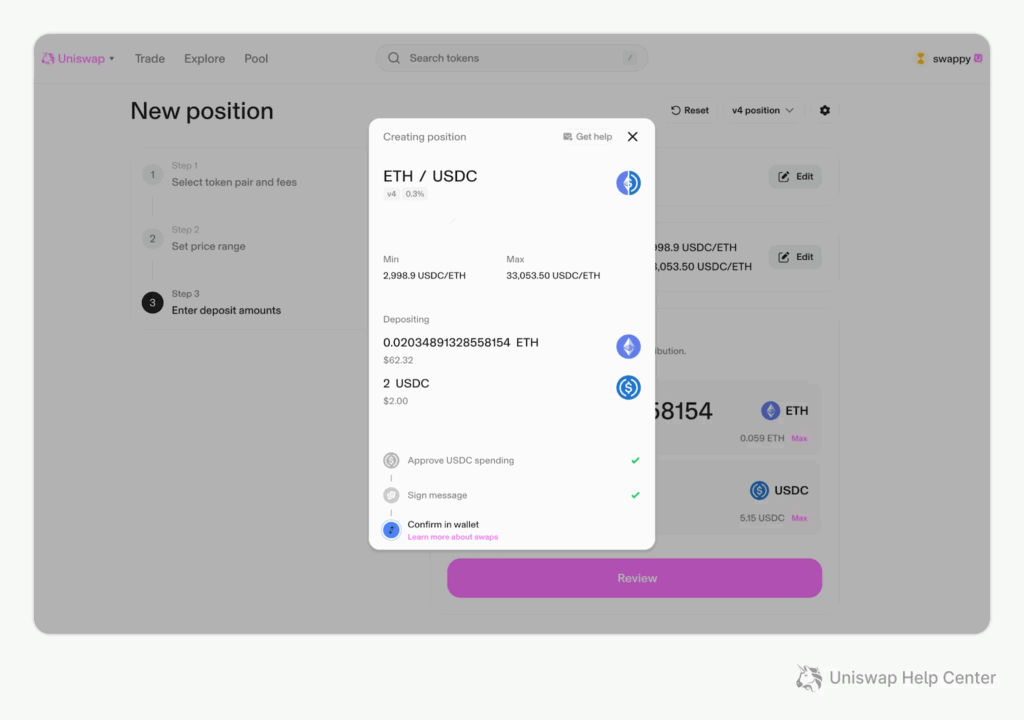Click the Review button
Screen dimensions: 1024x720
[x=634, y=578]
